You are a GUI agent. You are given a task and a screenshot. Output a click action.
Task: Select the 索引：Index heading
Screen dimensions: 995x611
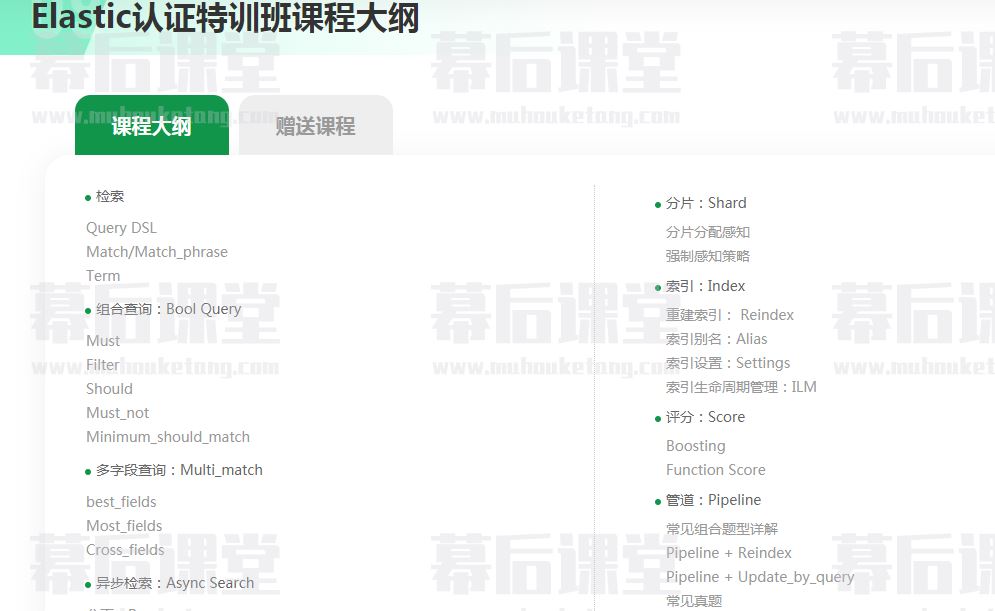pos(705,286)
